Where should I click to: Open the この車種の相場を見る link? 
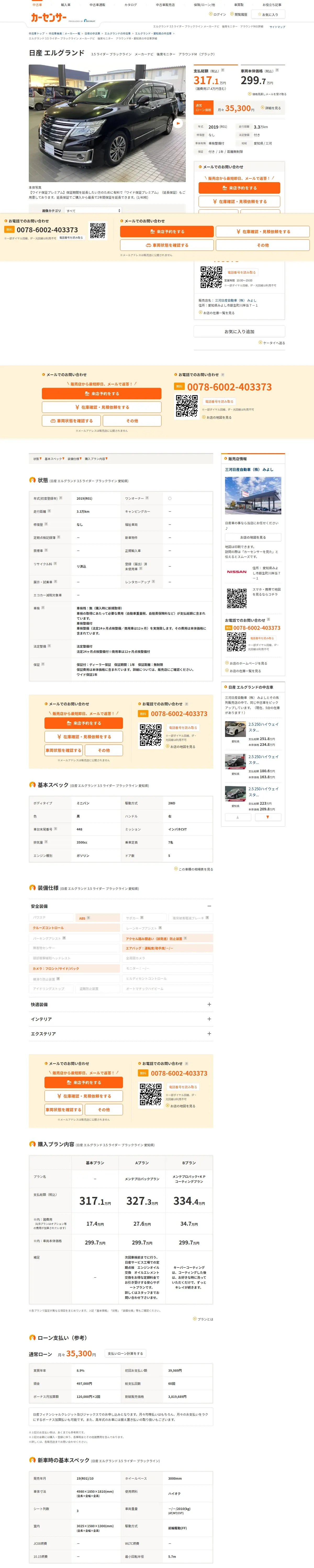pos(194,869)
